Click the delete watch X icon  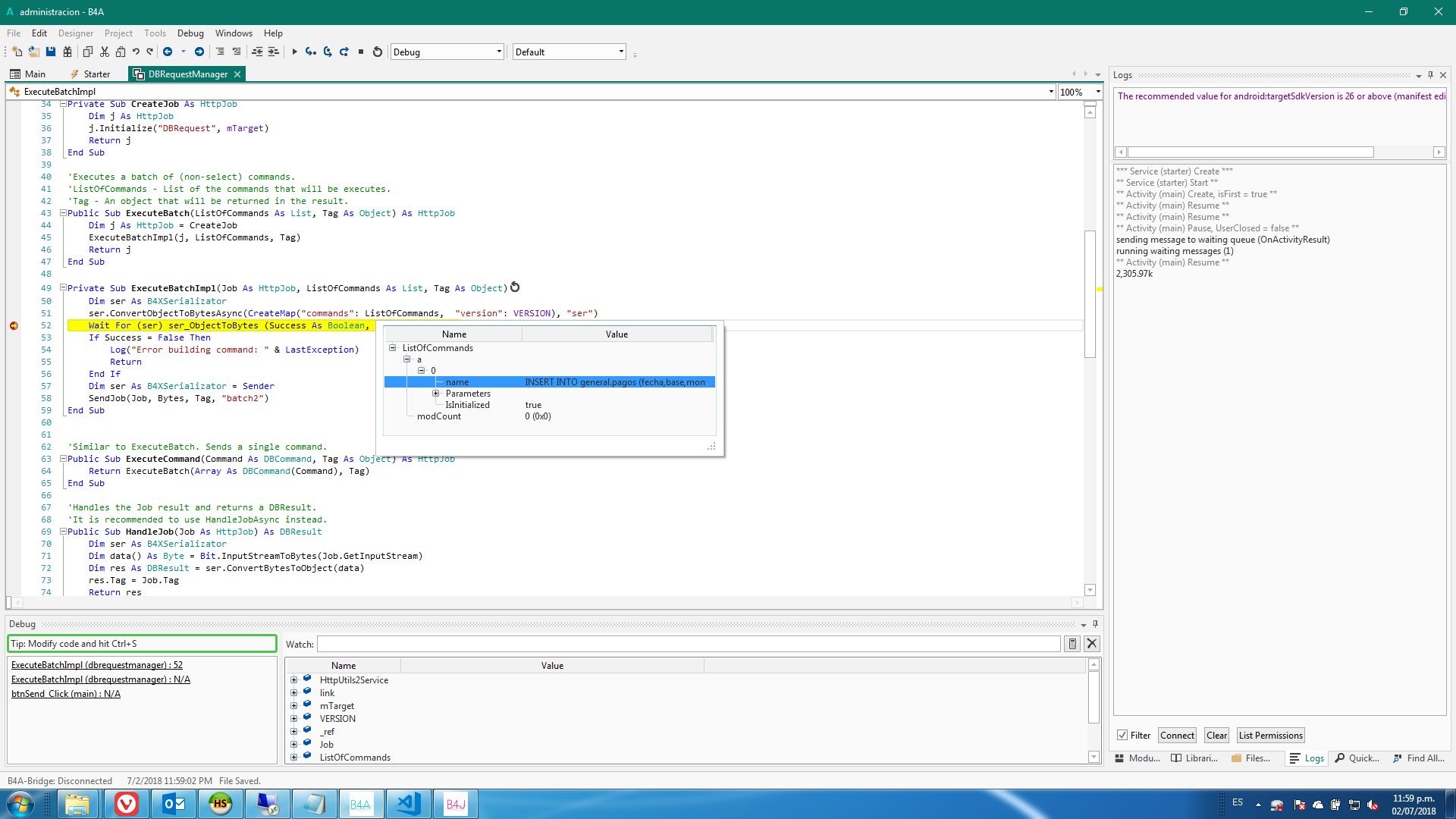coord(1091,644)
